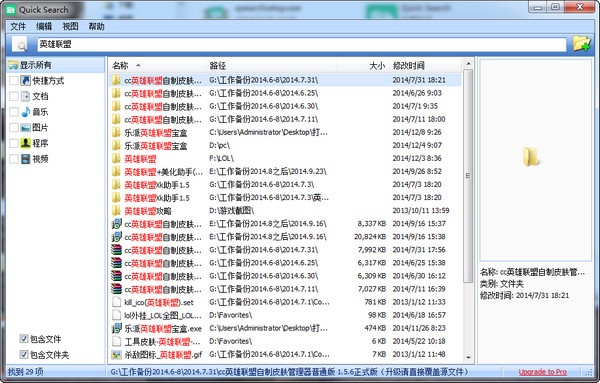600x383 pixels.
Task: Tick the 图片 checkbox
Action: 14,127
